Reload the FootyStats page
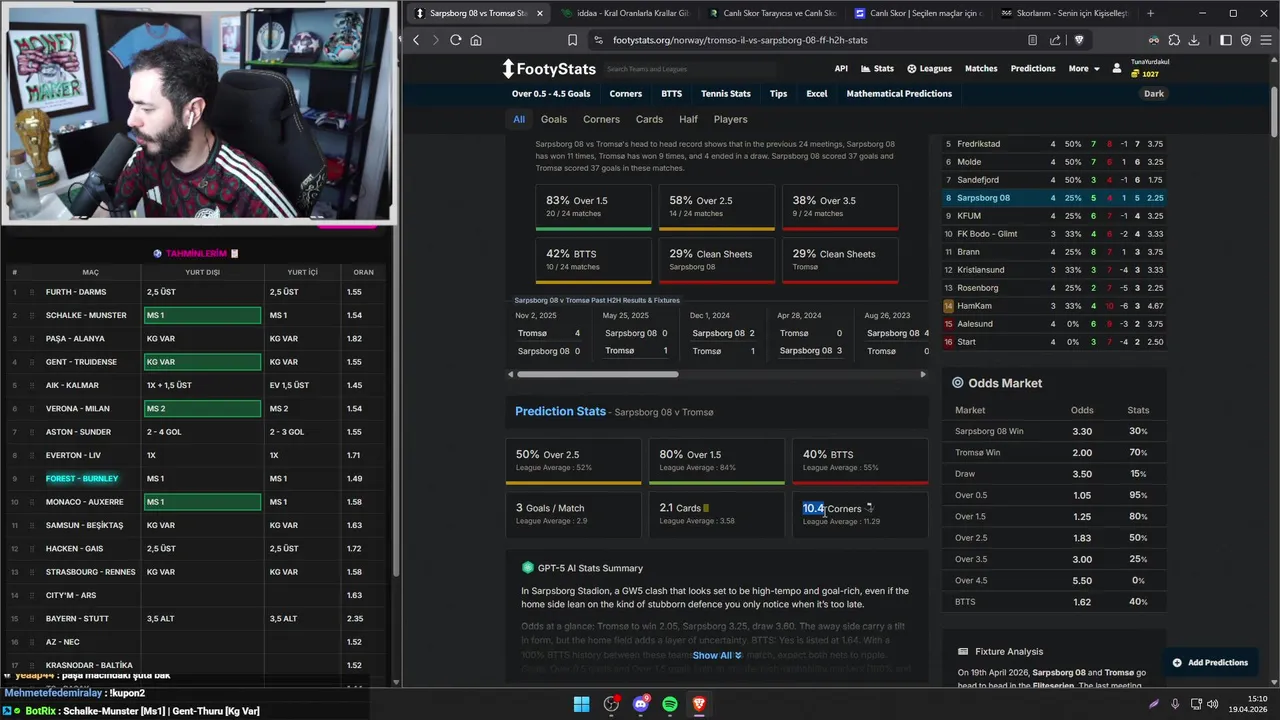 coord(455,40)
